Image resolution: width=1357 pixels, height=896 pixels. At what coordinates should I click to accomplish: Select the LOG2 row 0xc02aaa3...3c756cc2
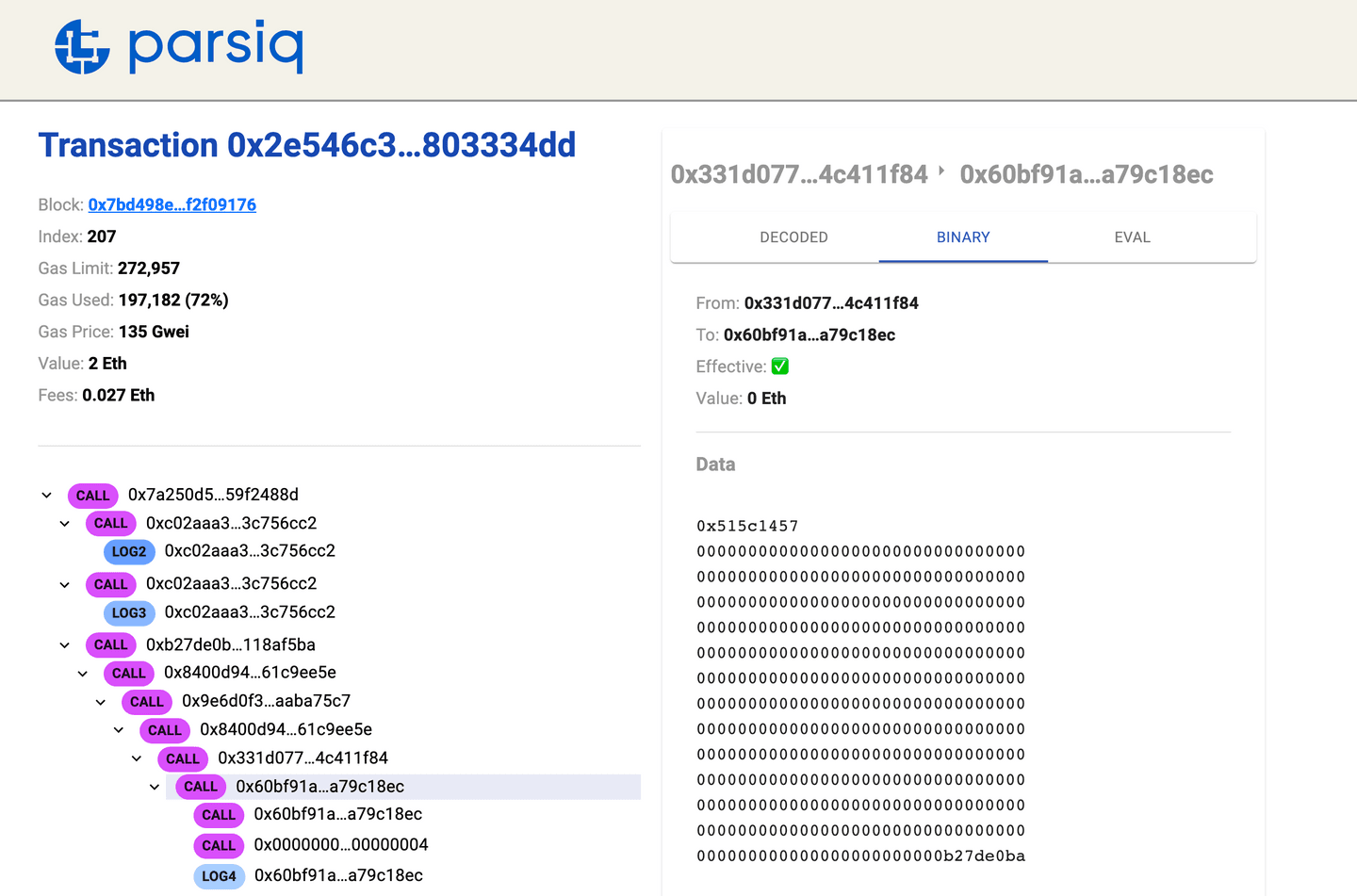tap(250, 551)
